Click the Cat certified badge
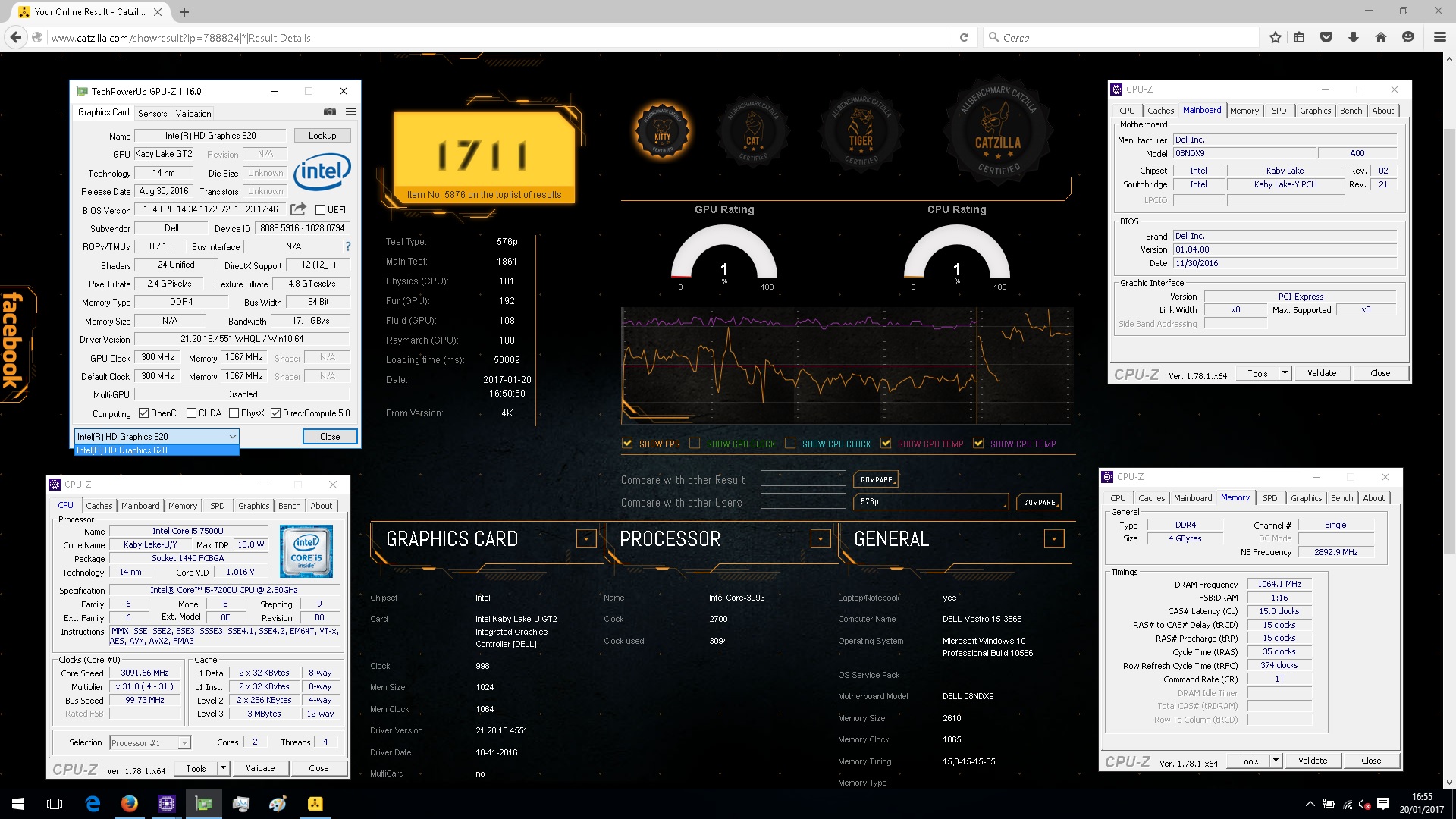 point(753,131)
